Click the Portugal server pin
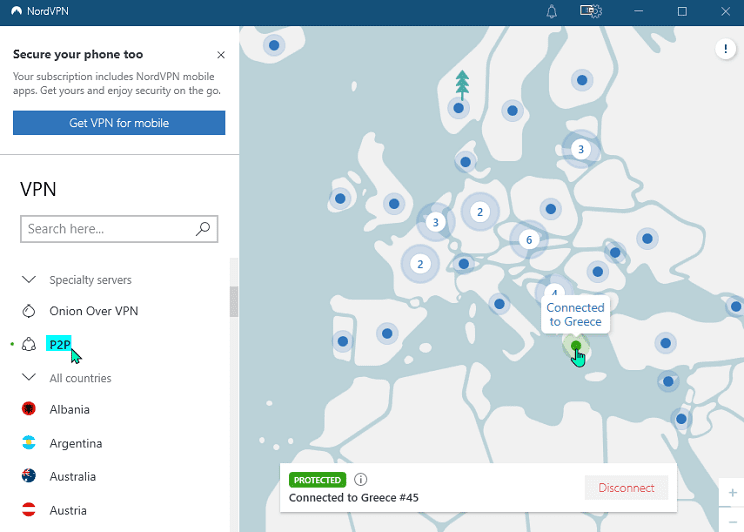 click(x=343, y=341)
